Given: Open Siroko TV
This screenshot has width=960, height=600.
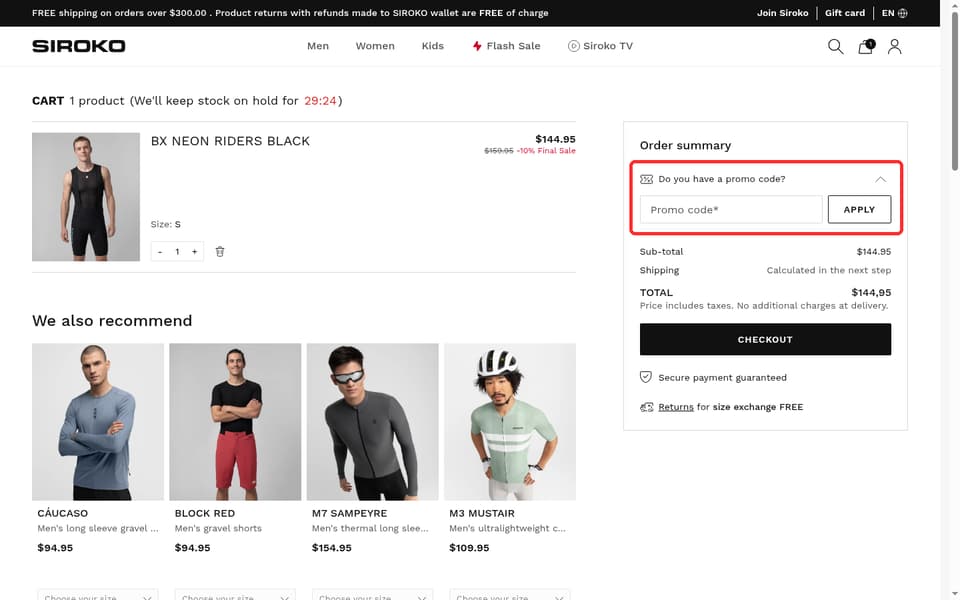Looking at the screenshot, I should (x=600, y=46).
